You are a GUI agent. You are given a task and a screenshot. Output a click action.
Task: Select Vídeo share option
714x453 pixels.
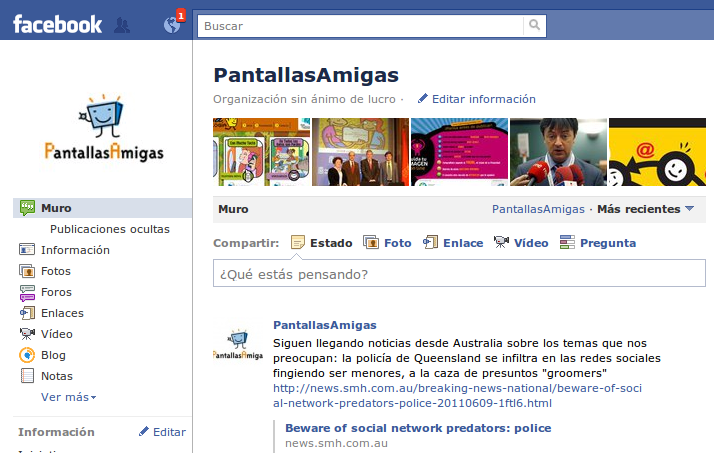(531, 243)
